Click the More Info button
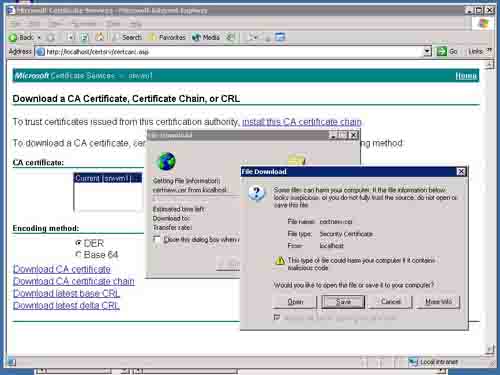The image size is (500, 375). tap(438, 302)
